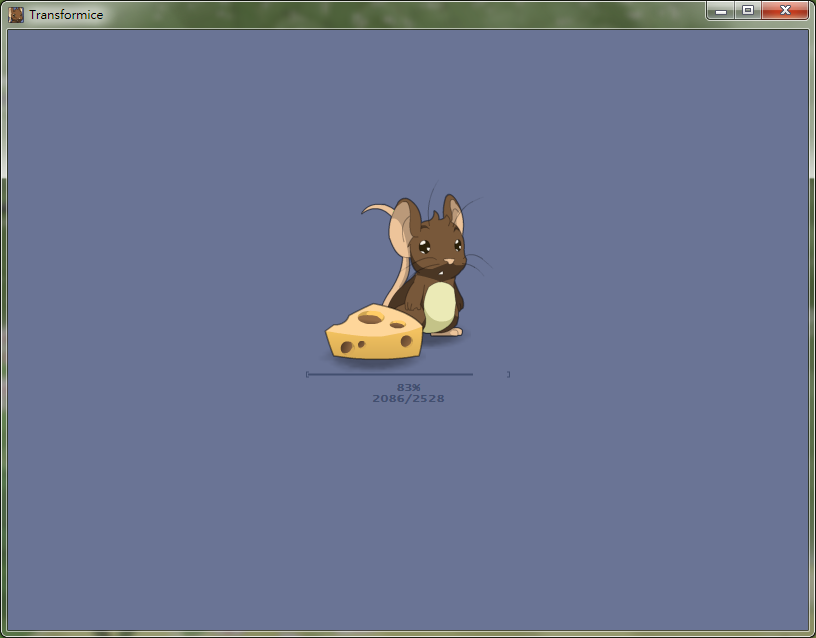Click the filled part of the loading bar
Viewport: 816px width, 638px height.
389,374
